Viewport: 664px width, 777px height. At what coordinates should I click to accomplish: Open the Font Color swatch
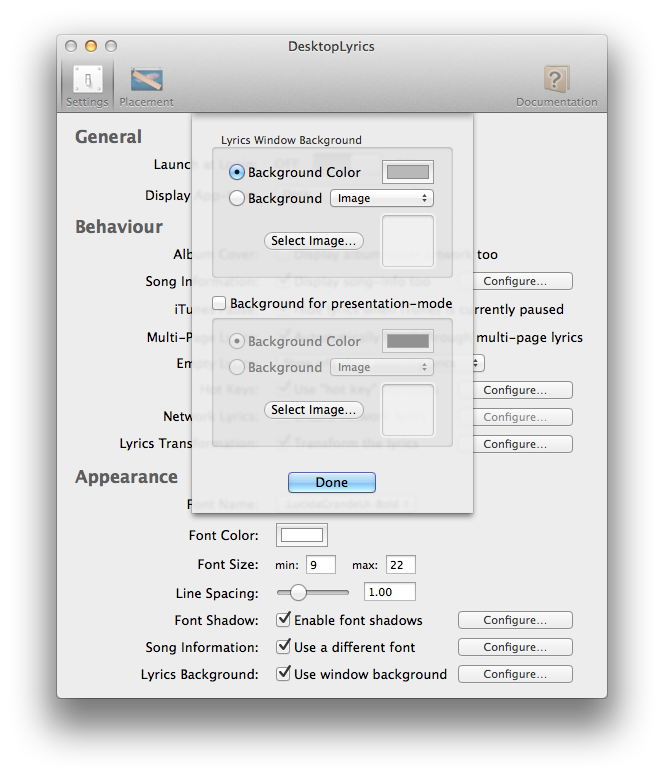pyautogui.click(x=302, y=535)
